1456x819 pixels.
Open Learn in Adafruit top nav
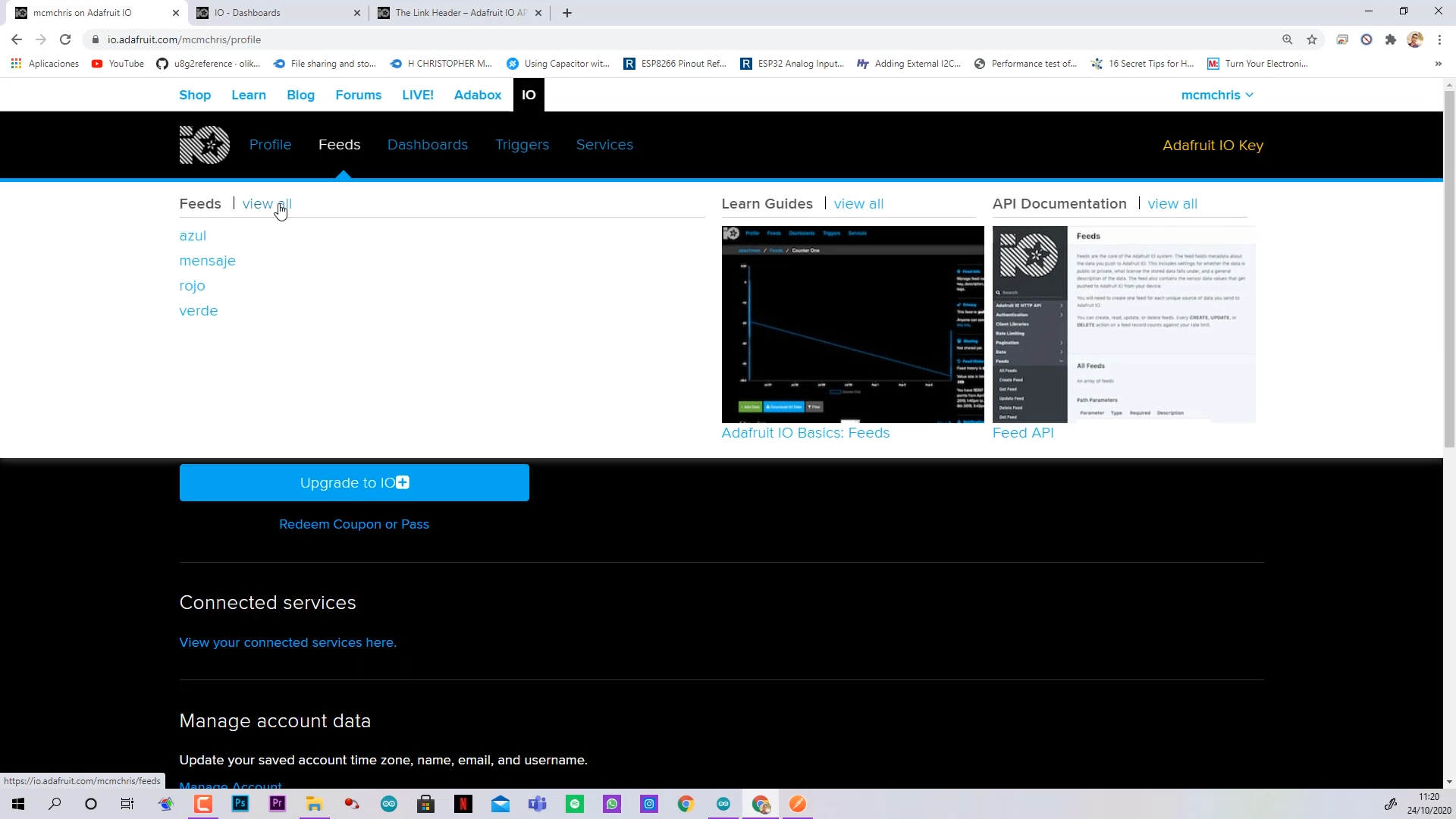click(x=249, y=95)
